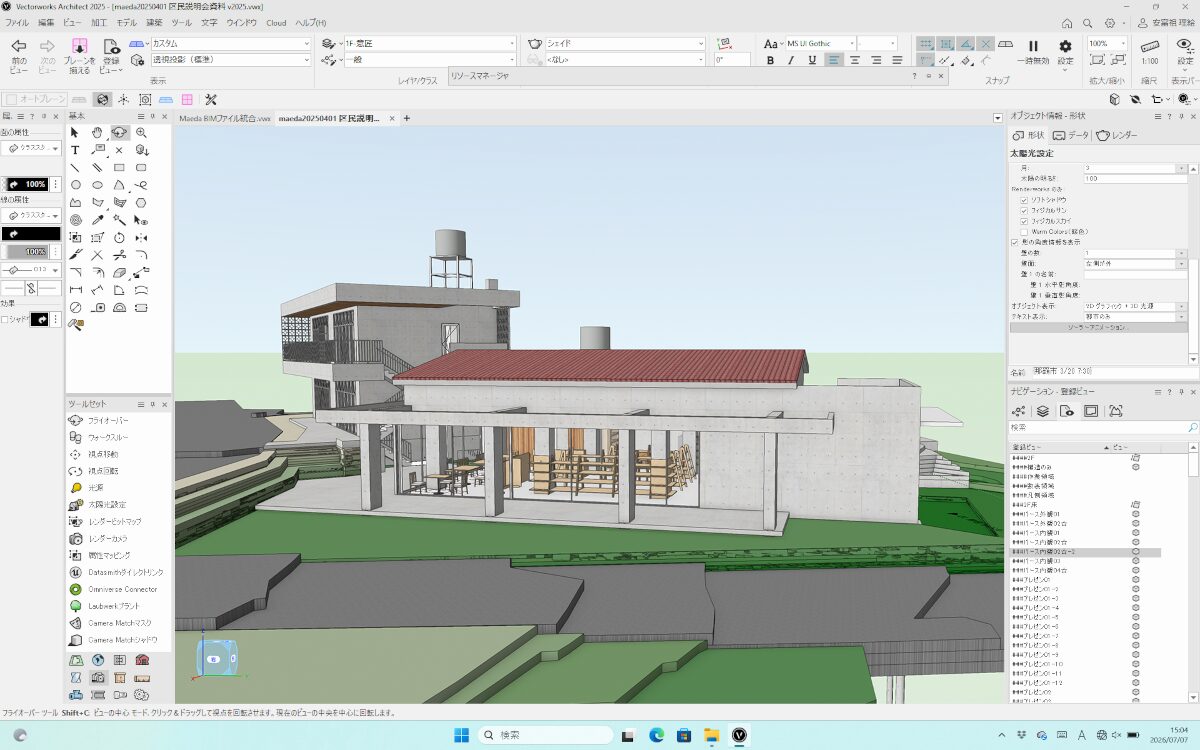
Task: Open the MS UI Gothic font dropdown
Action: point(821,44)
